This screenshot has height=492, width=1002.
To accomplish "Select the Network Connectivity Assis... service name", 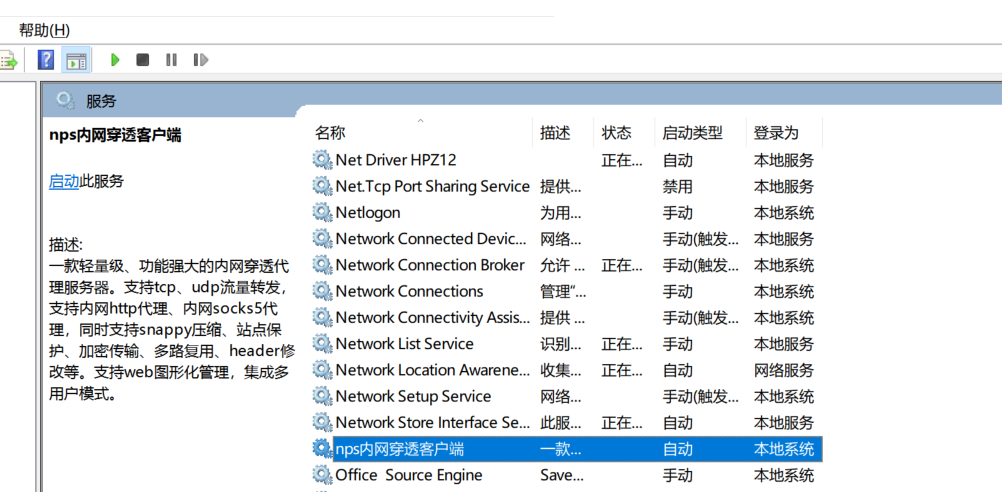I will [x=433, y=317].
